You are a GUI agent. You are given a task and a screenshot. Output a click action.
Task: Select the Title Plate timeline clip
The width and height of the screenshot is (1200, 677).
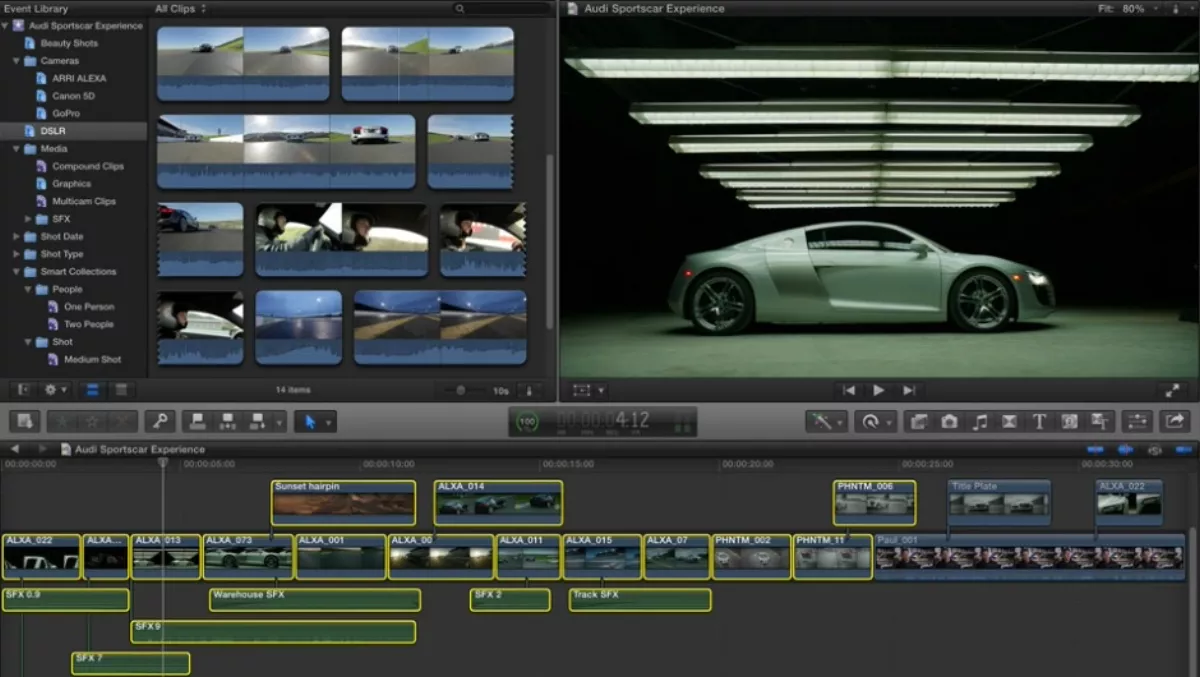(999, 502)
